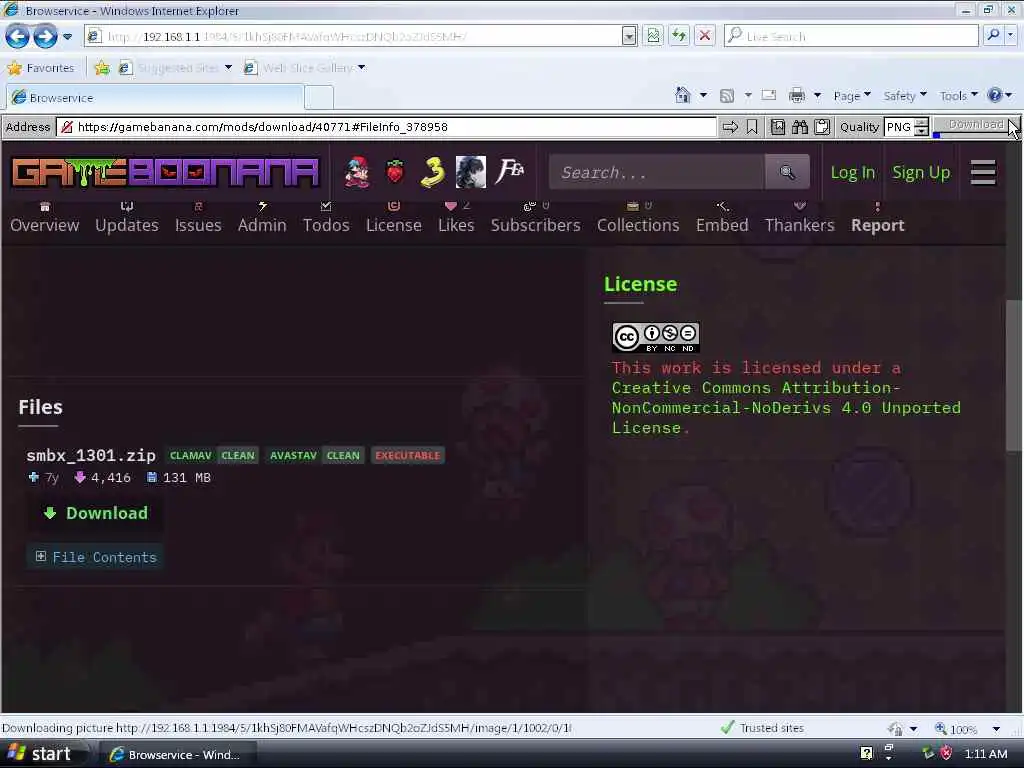Click the smbx_1301.zip file name
The image size is (1024, 768).
click(91, 455)
